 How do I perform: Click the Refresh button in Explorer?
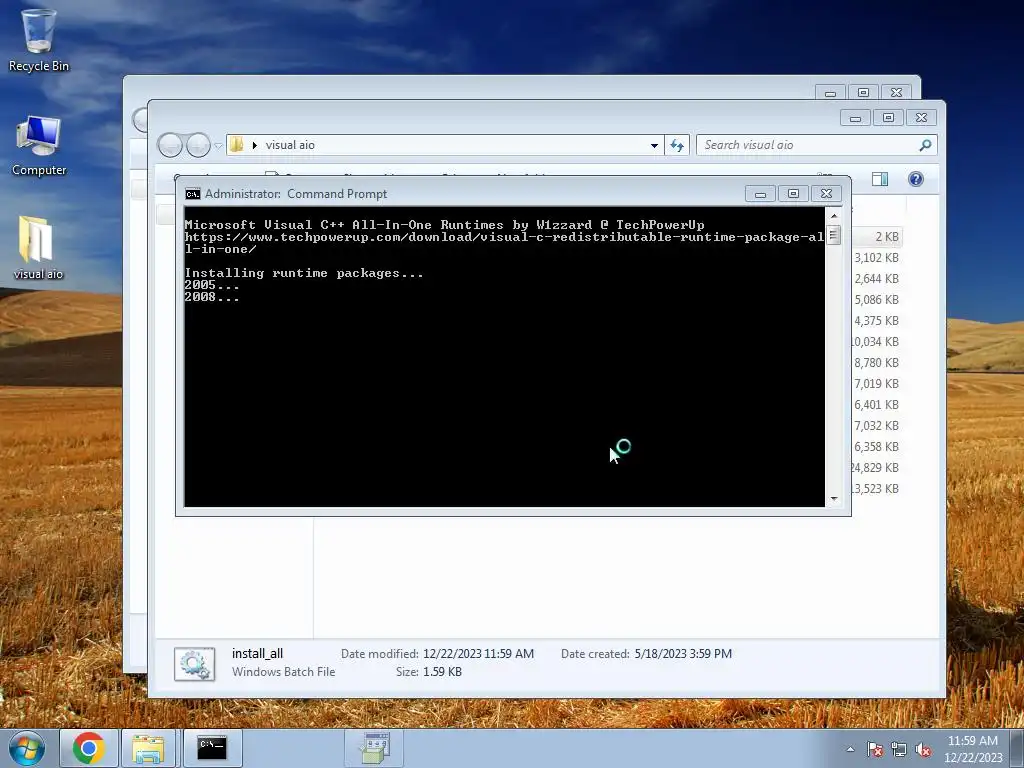[677, 146]
